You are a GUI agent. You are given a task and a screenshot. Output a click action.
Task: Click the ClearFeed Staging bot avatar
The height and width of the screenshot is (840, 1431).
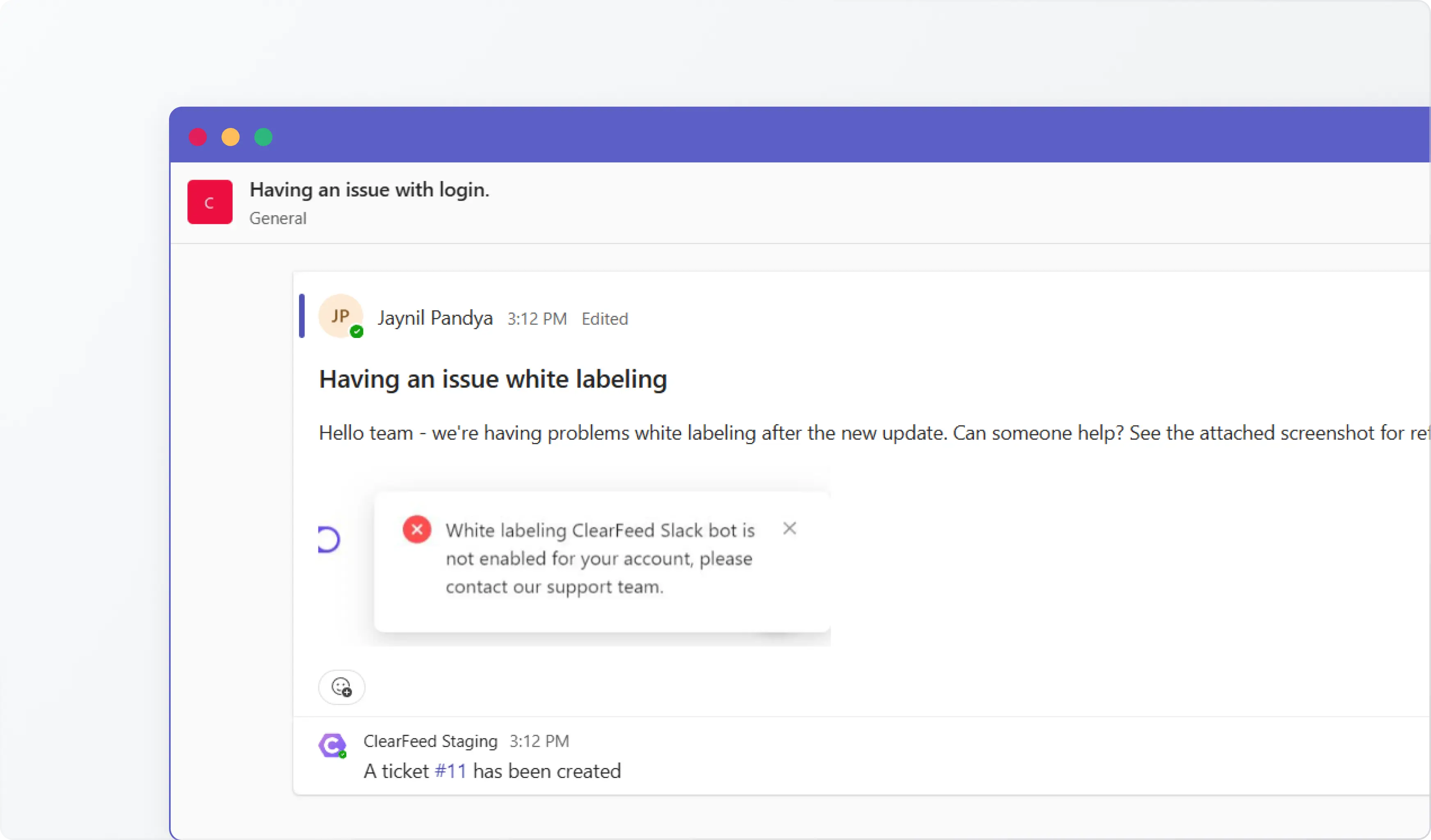click(x=332, y=745)
